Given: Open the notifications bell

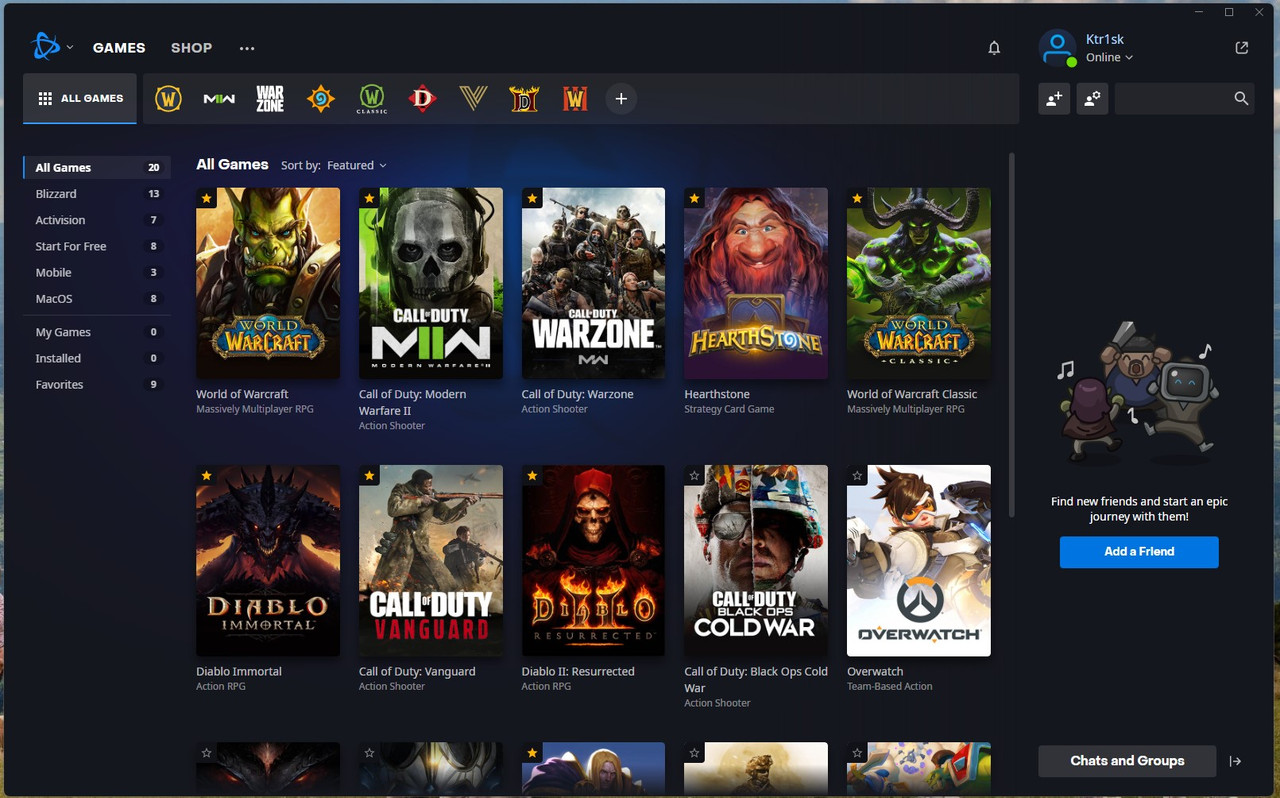Looking at the screenshot, I should point(994,48).
